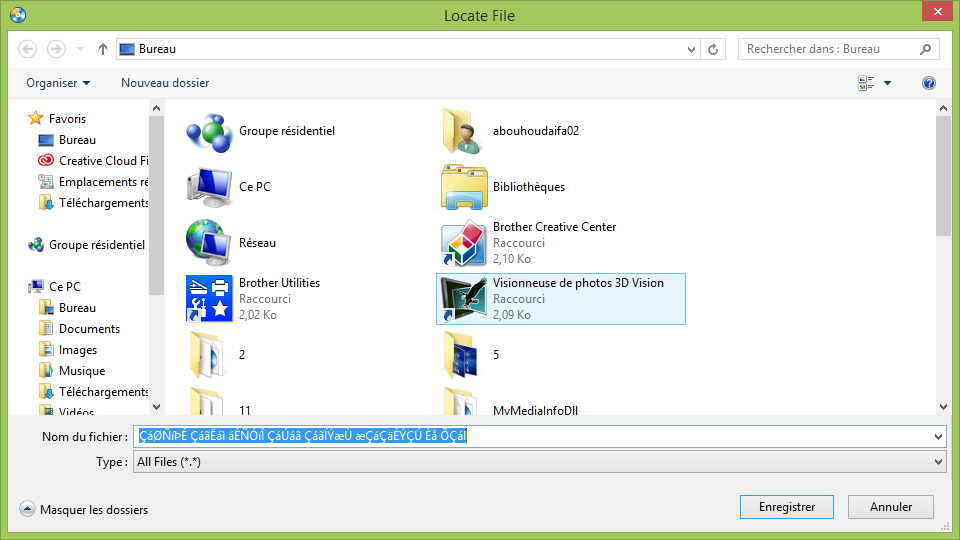Select the Brother Utilities shortcut icon
The width and height of the screenshot is (960, 540).
(x=209, y=299)
